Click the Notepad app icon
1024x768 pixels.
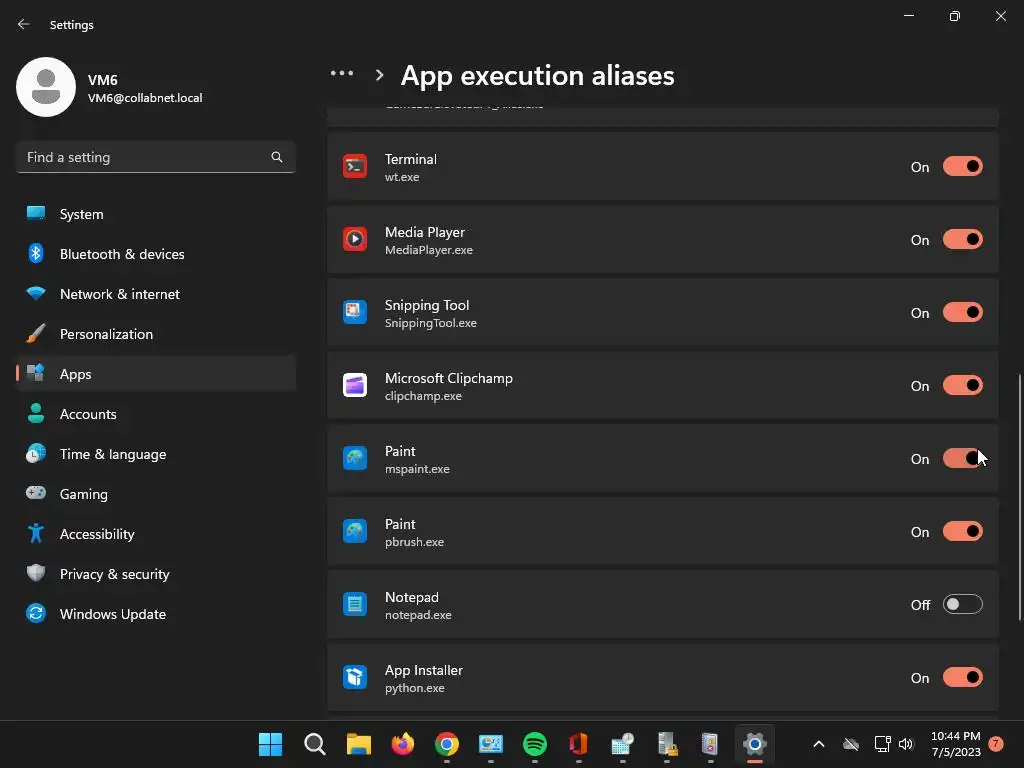(354, 605)
